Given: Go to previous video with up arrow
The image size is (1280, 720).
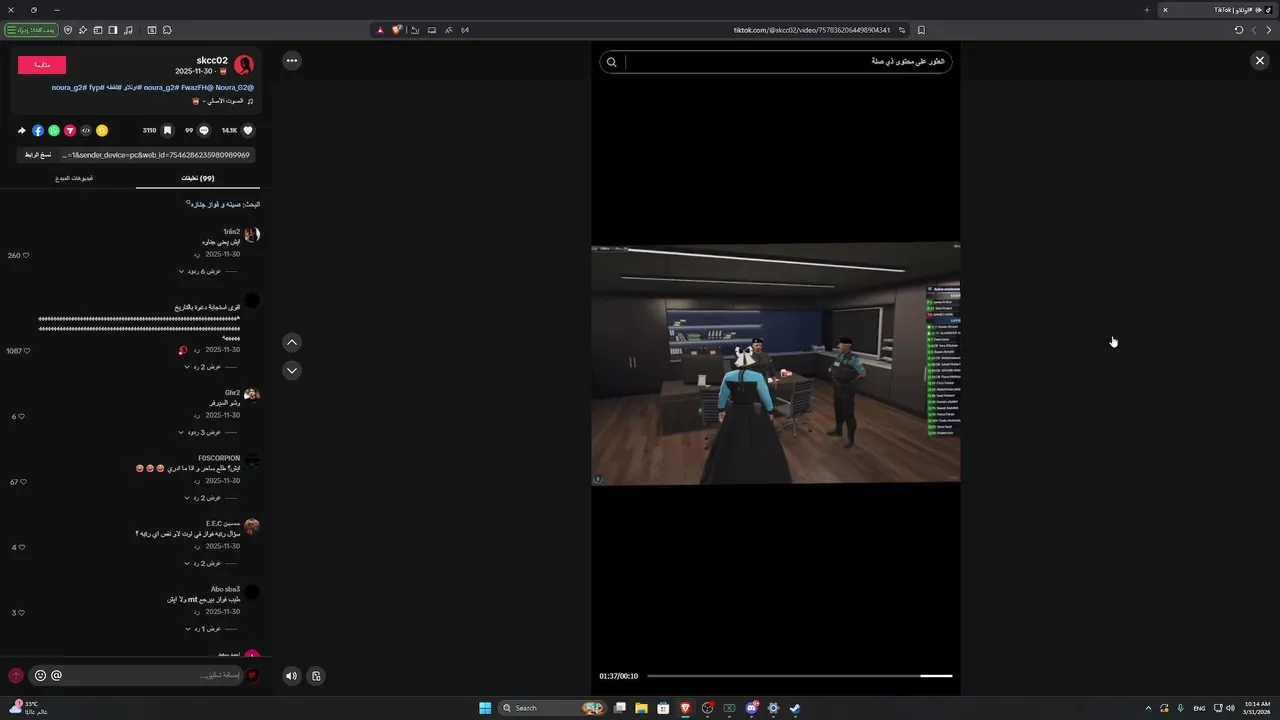Looking at the screenshot, I should point(292,342).
